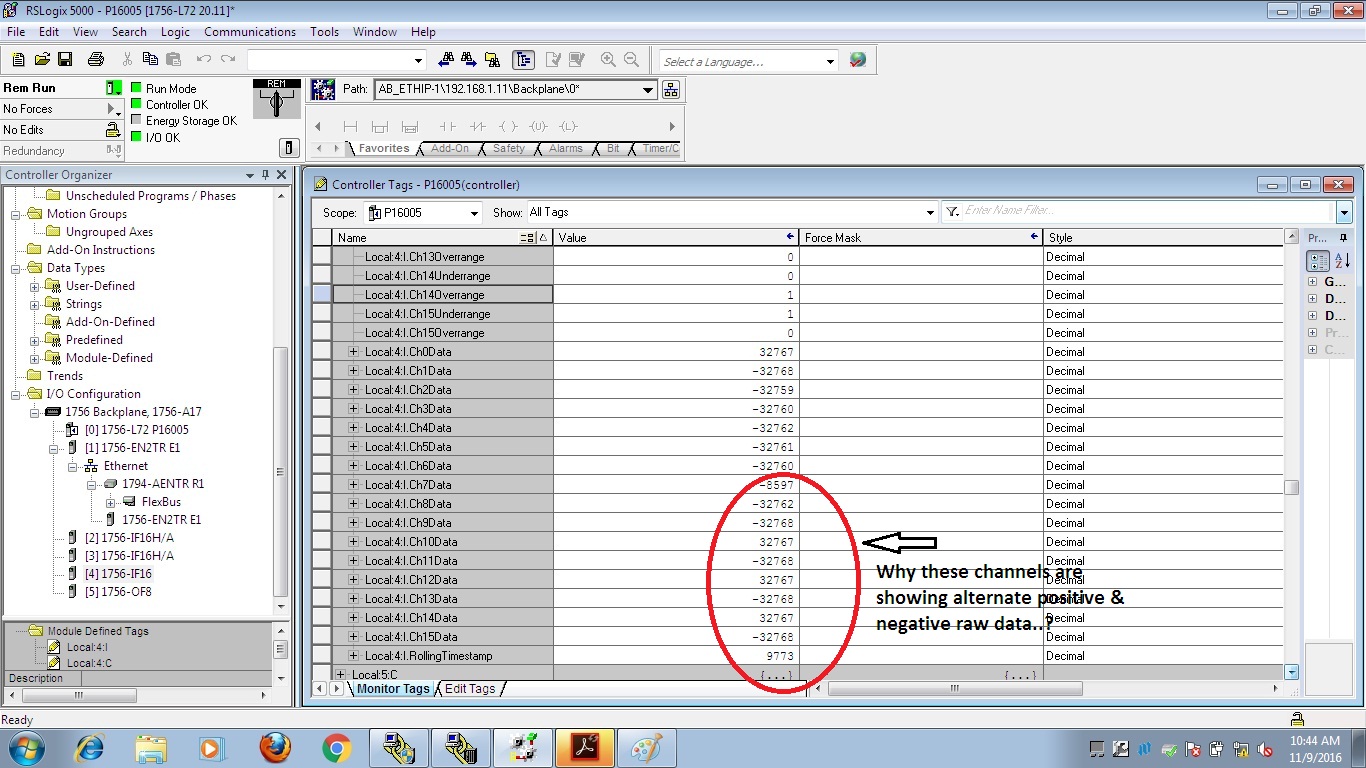Zoom out with magnifier minus icon
Screen dimensions: 1366x768
coord(631,60)
